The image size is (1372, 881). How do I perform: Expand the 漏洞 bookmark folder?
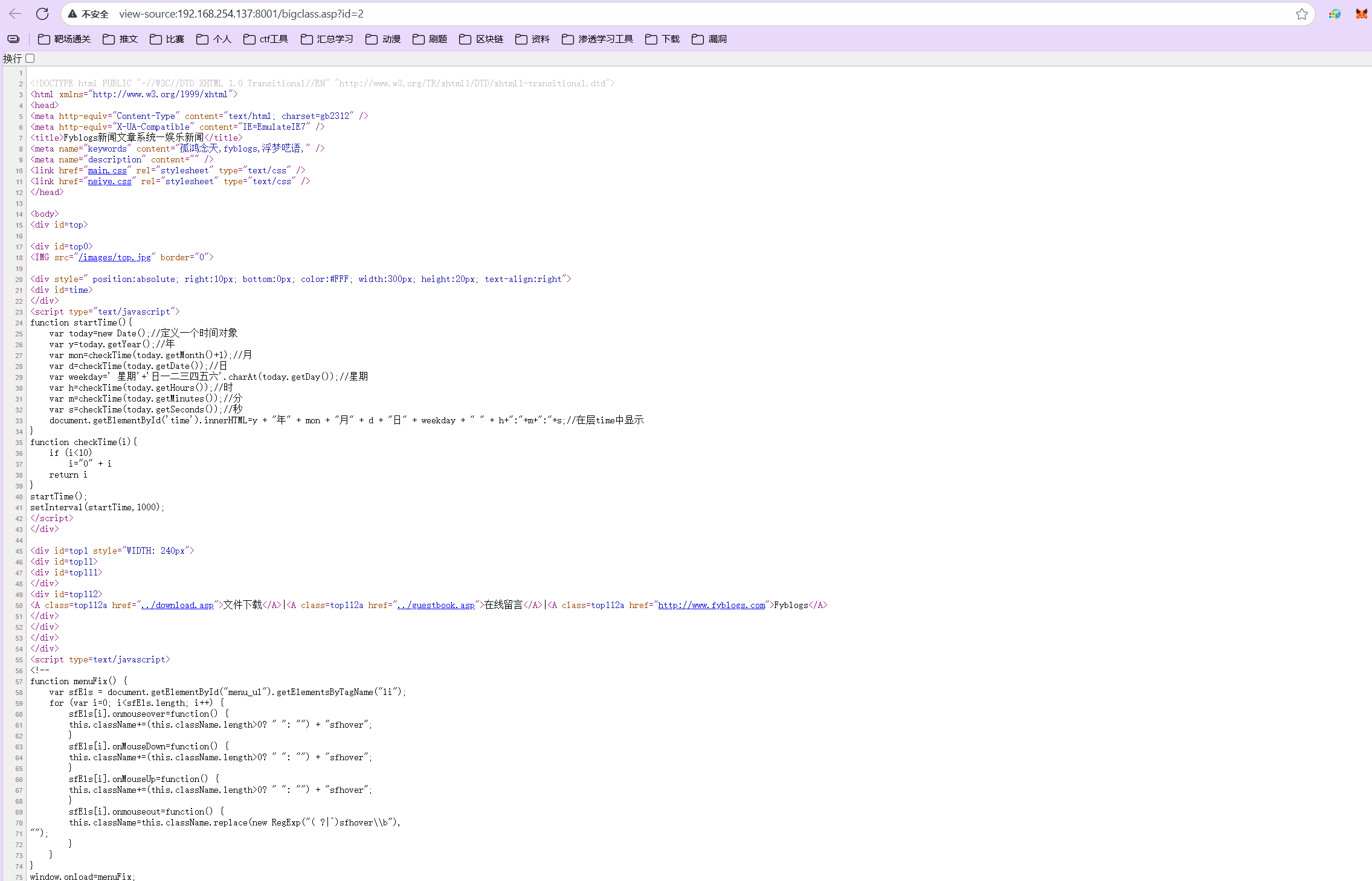[x=709, y=39]
